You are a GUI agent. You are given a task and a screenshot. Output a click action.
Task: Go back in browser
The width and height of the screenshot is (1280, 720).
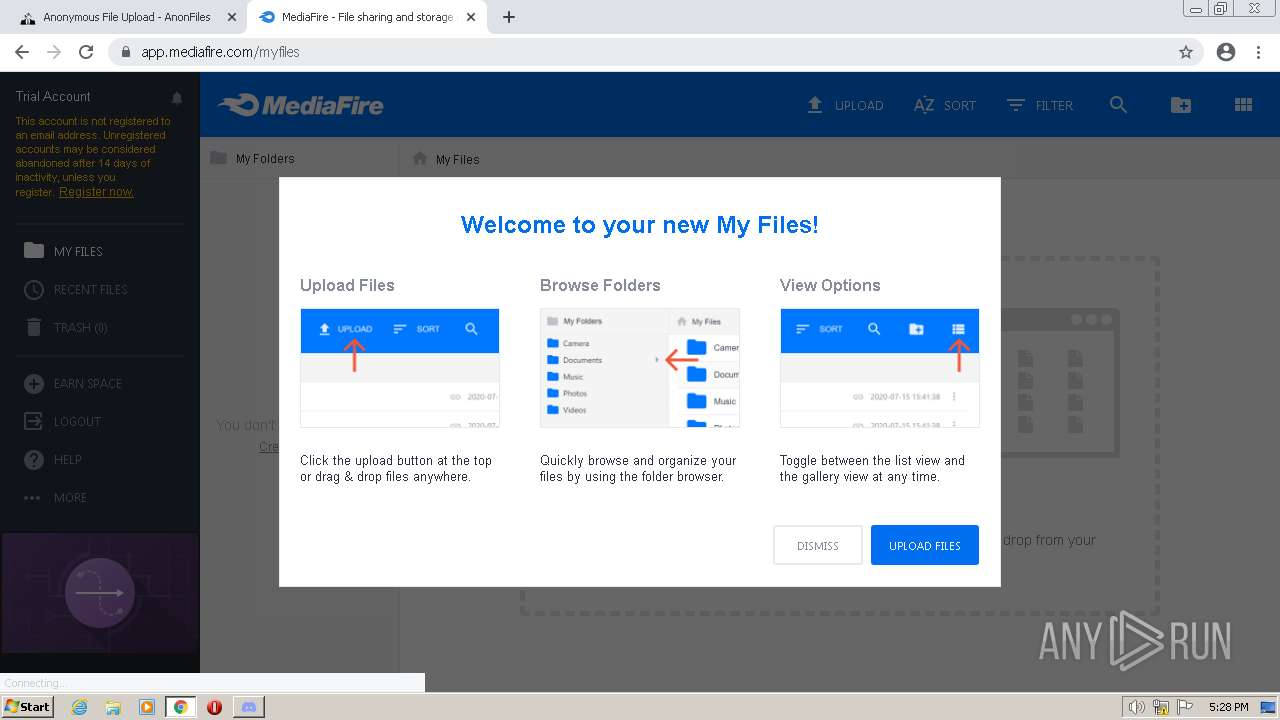click(22, 52)
